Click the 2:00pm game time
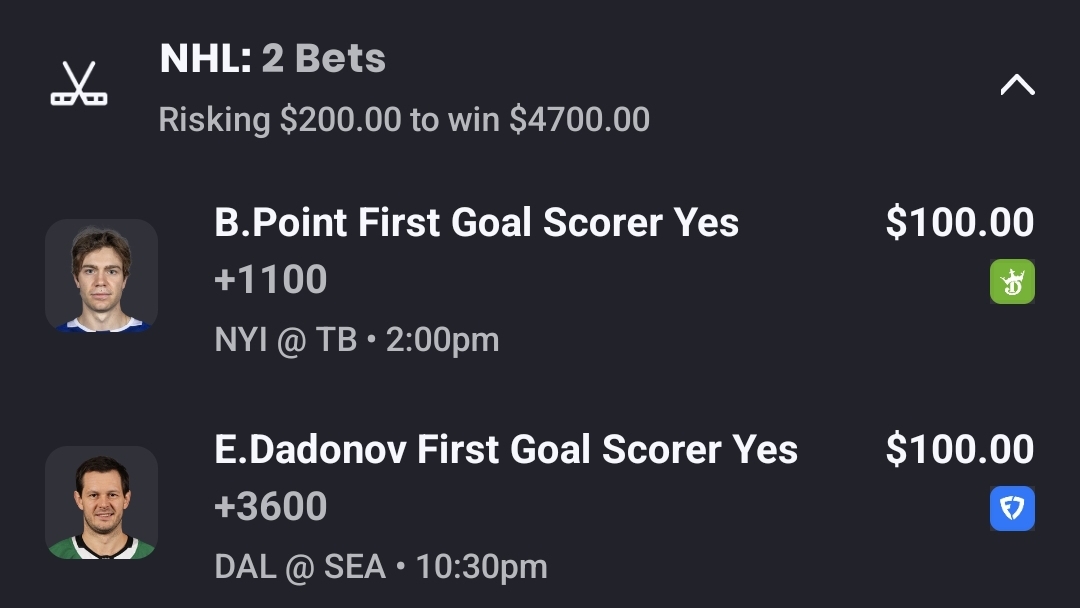The width and height of the screenshot is (1080, 608). coord(442,340)
